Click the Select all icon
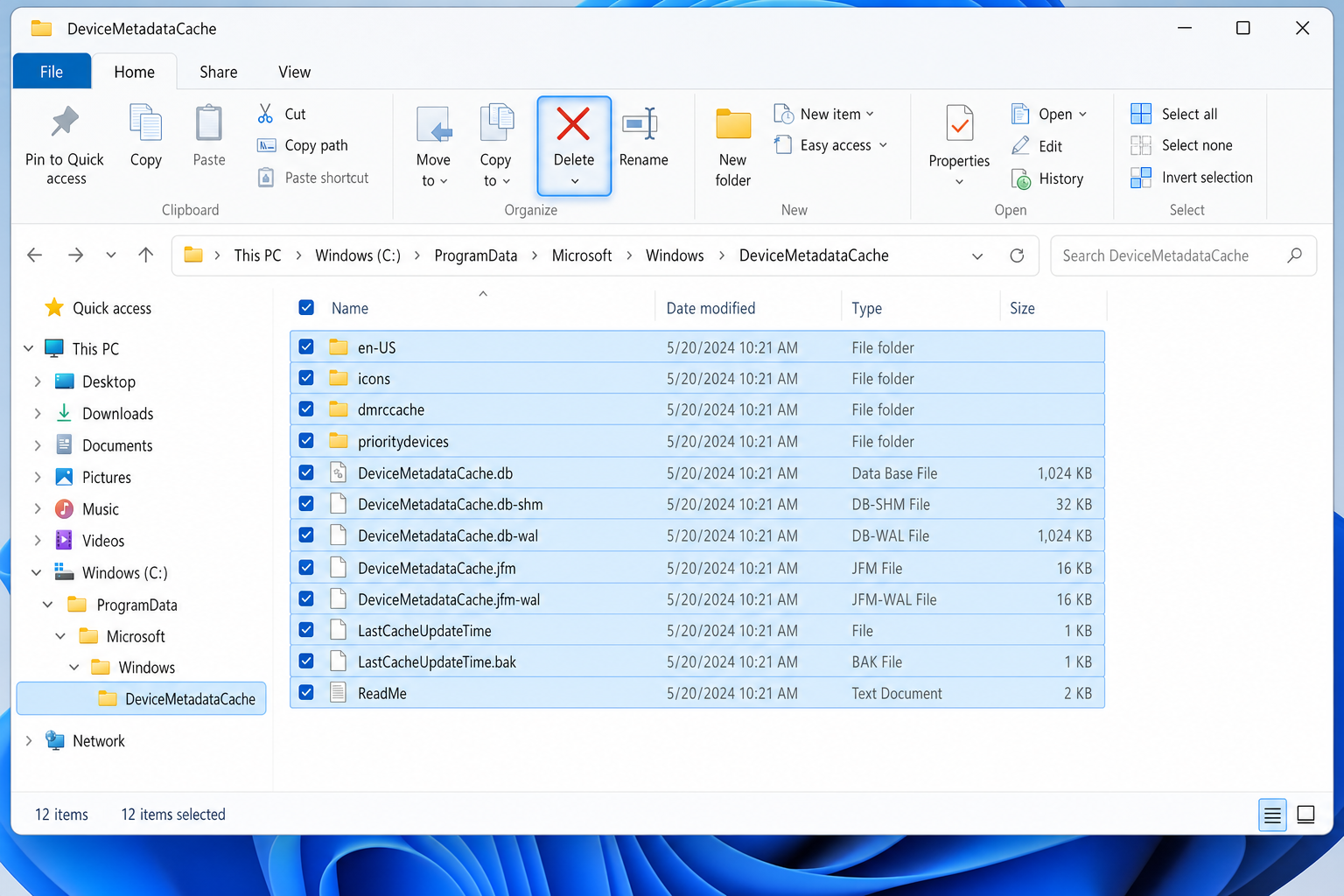 [x=1141, y=114]
